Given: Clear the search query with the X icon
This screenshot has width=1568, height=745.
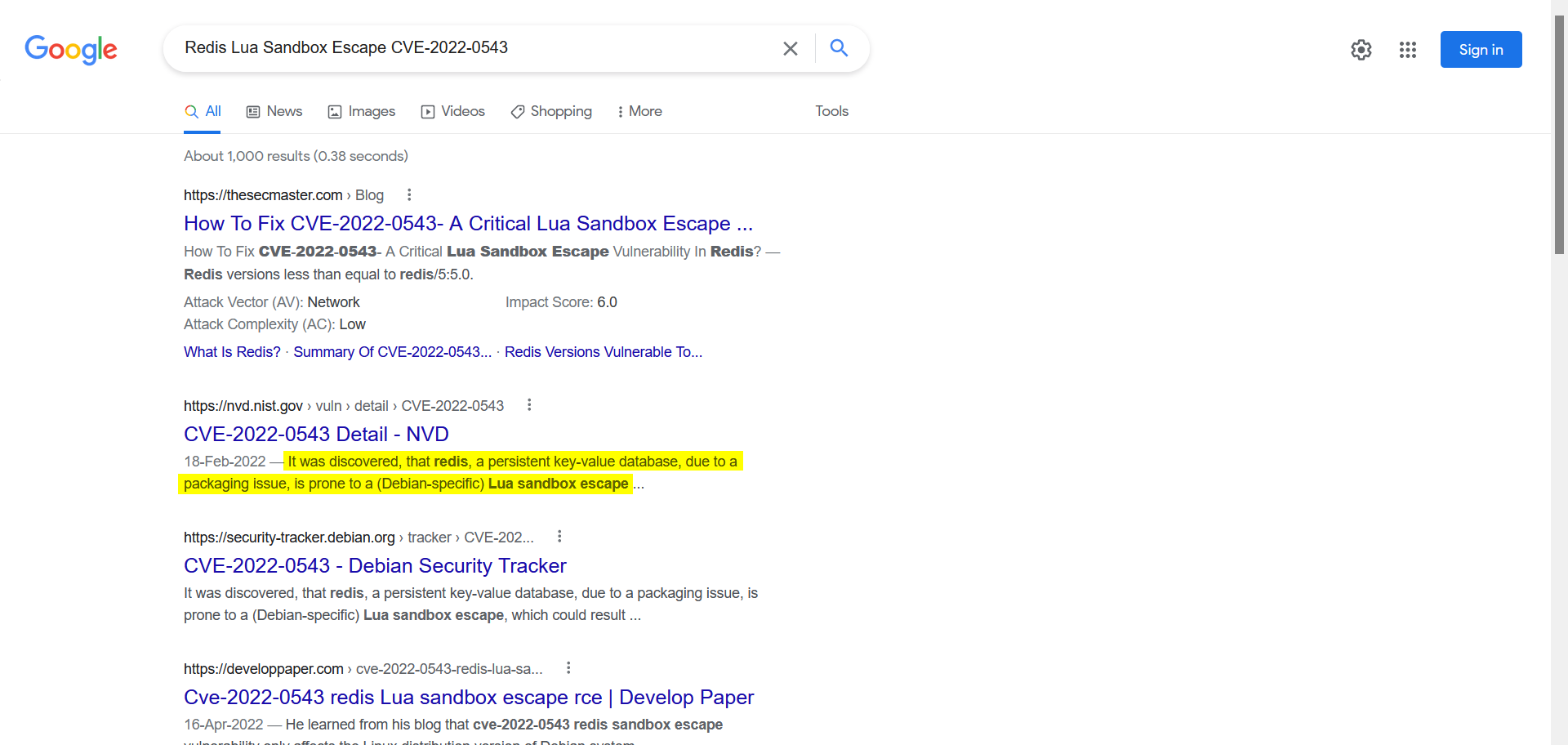Looking at the screenshot, I should tap(790, 48).
